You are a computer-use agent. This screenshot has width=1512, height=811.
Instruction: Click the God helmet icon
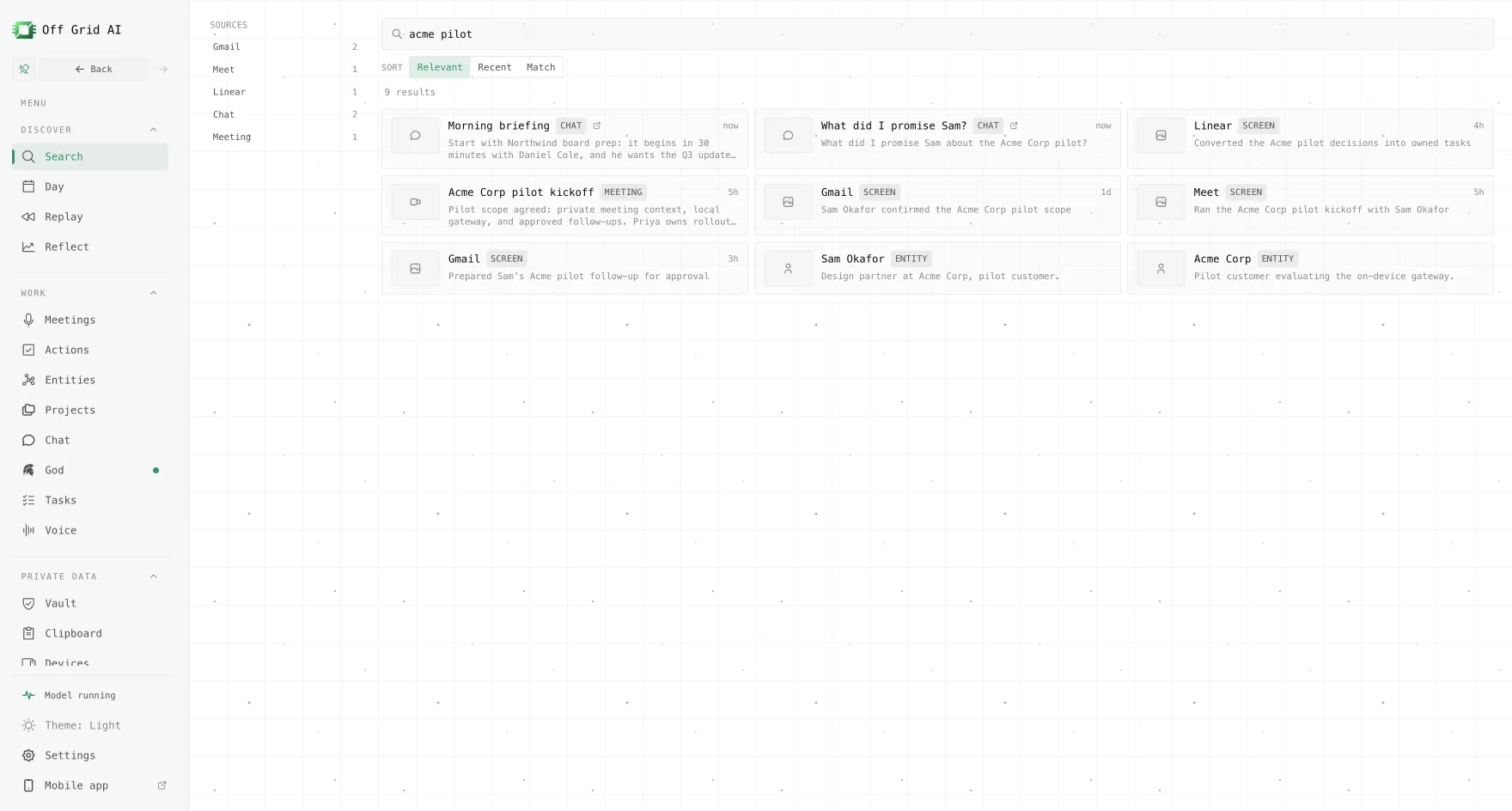[28, 470]
